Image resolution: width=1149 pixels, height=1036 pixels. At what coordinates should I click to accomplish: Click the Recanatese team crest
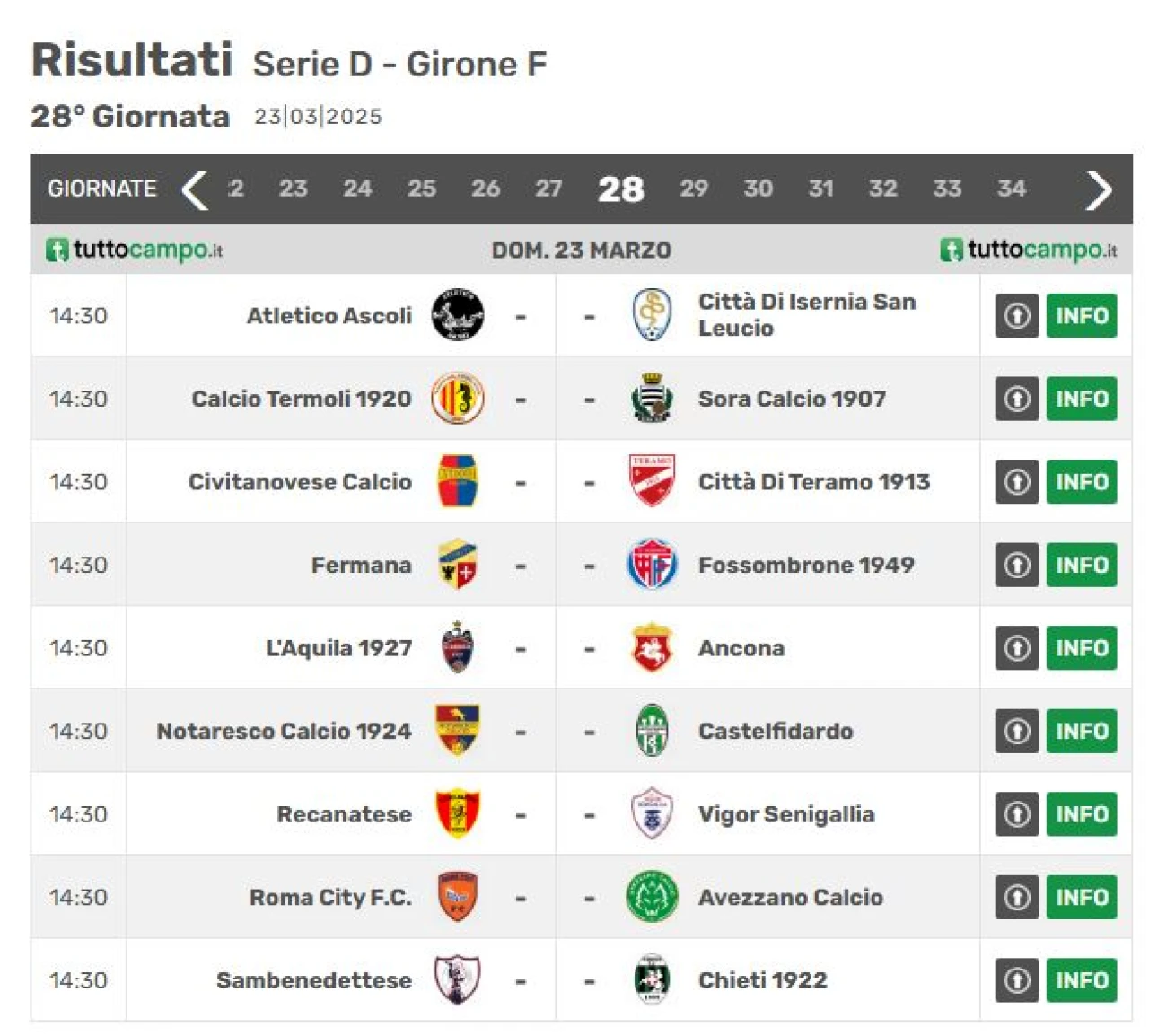(x=457, y=813)
